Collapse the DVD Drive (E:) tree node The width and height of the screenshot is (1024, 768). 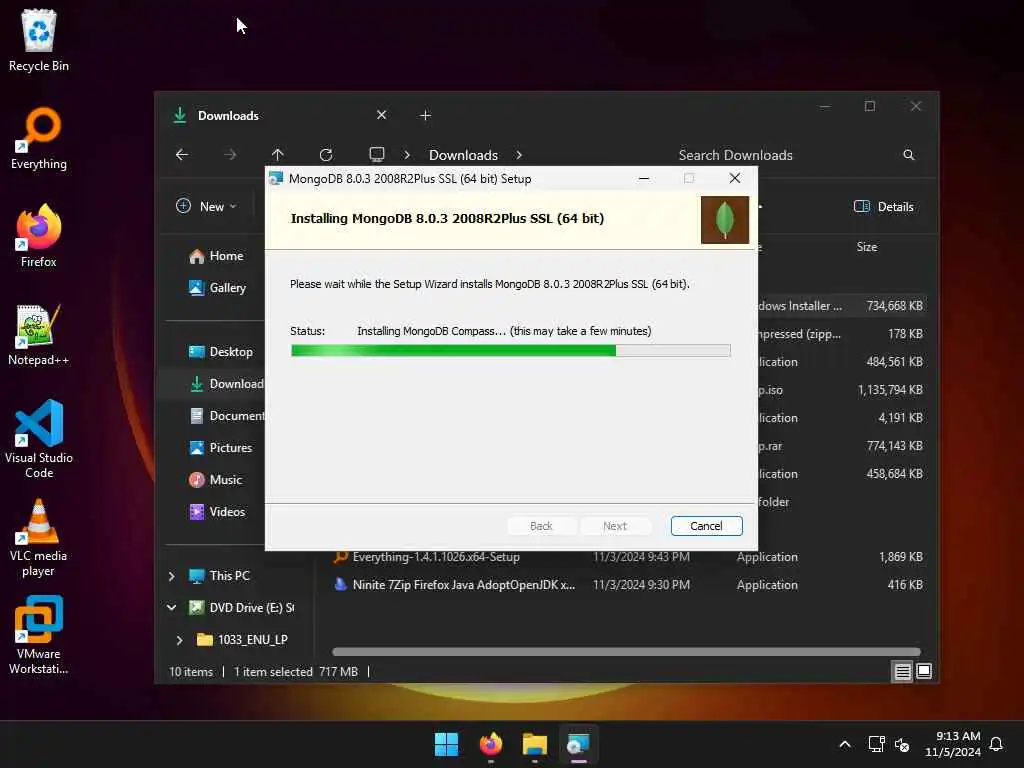(x=172, y=607)
